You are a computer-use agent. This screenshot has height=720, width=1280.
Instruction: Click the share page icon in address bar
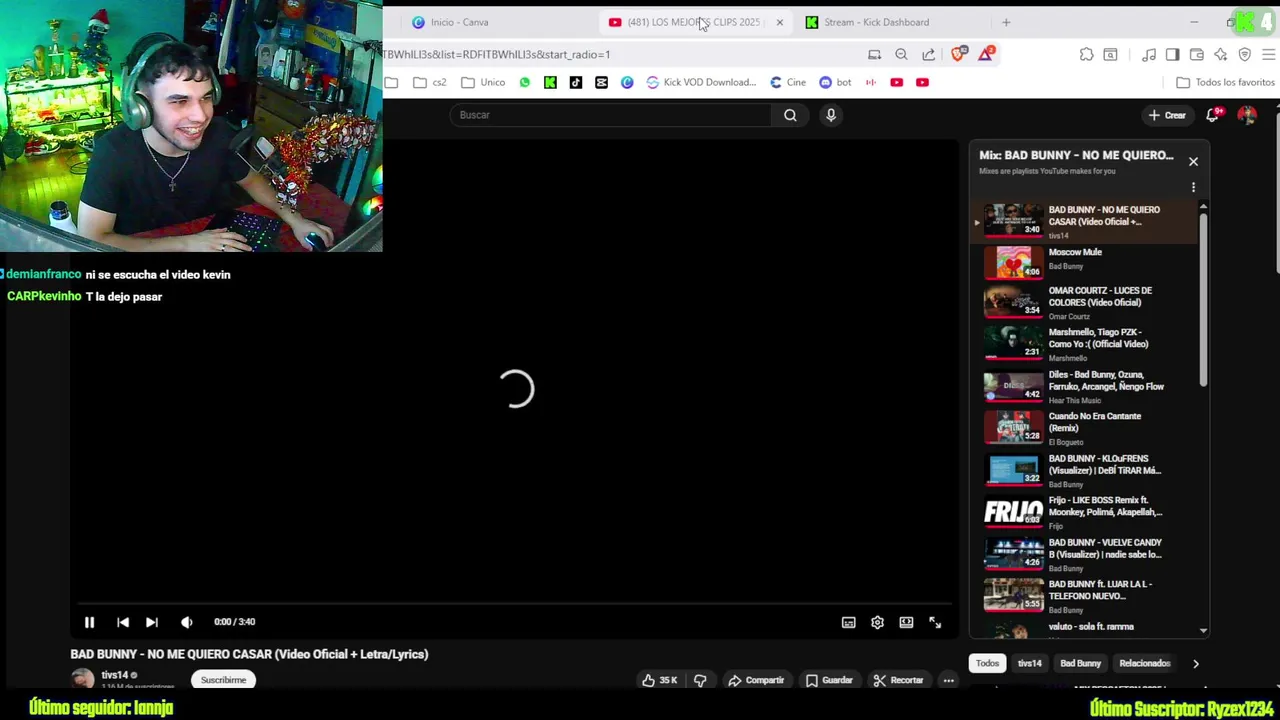pos(928,54)
